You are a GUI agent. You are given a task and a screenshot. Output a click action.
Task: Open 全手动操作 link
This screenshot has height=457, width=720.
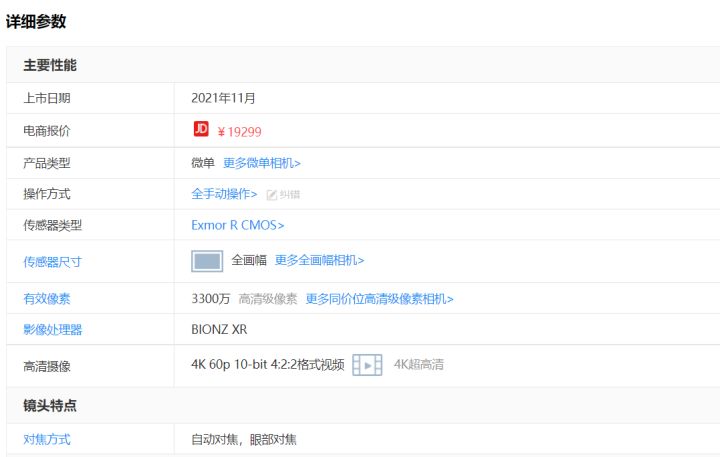[x=224, y=194]
